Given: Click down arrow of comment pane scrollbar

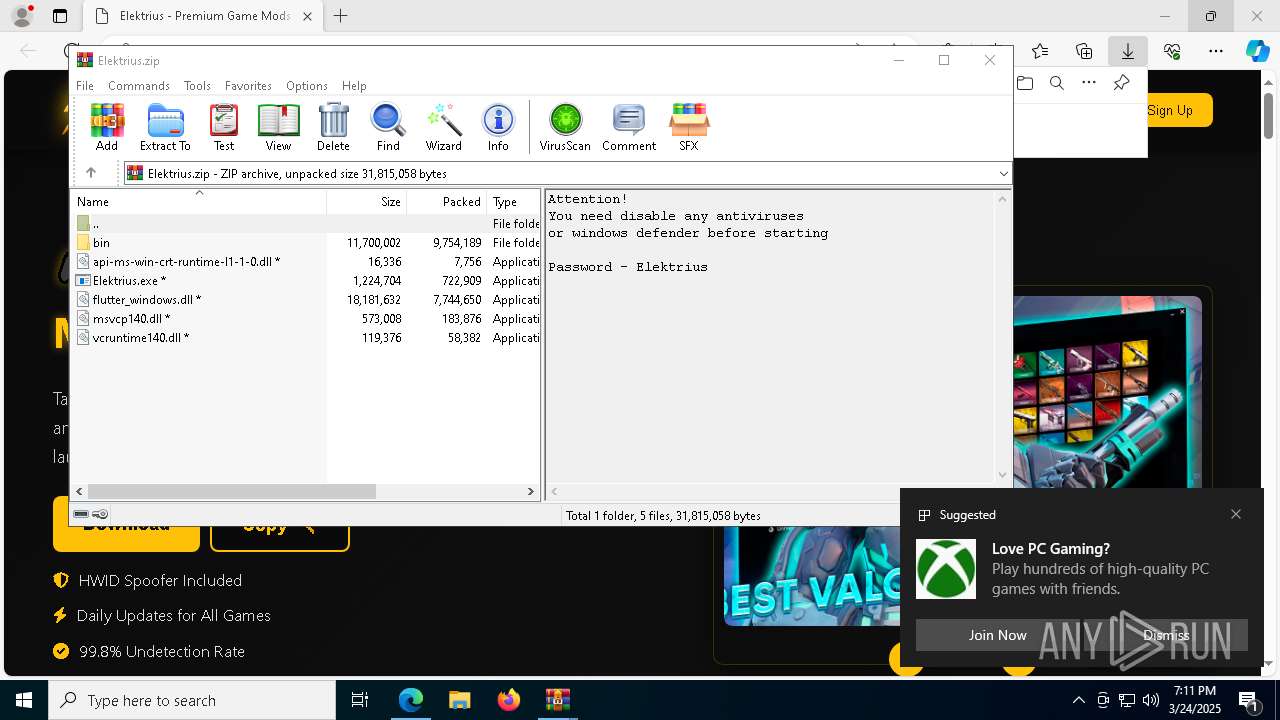Looking at the screenshot, I should coord(1003,476).
